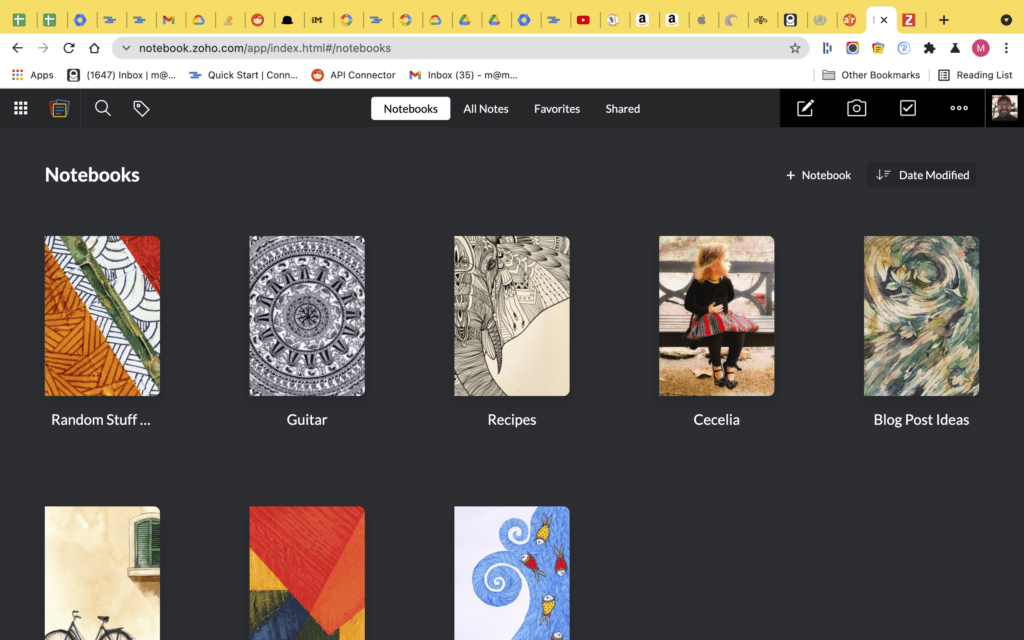Switch to the YouTube browser tab
Screen dimensions: 1024x640
(583, 20)
